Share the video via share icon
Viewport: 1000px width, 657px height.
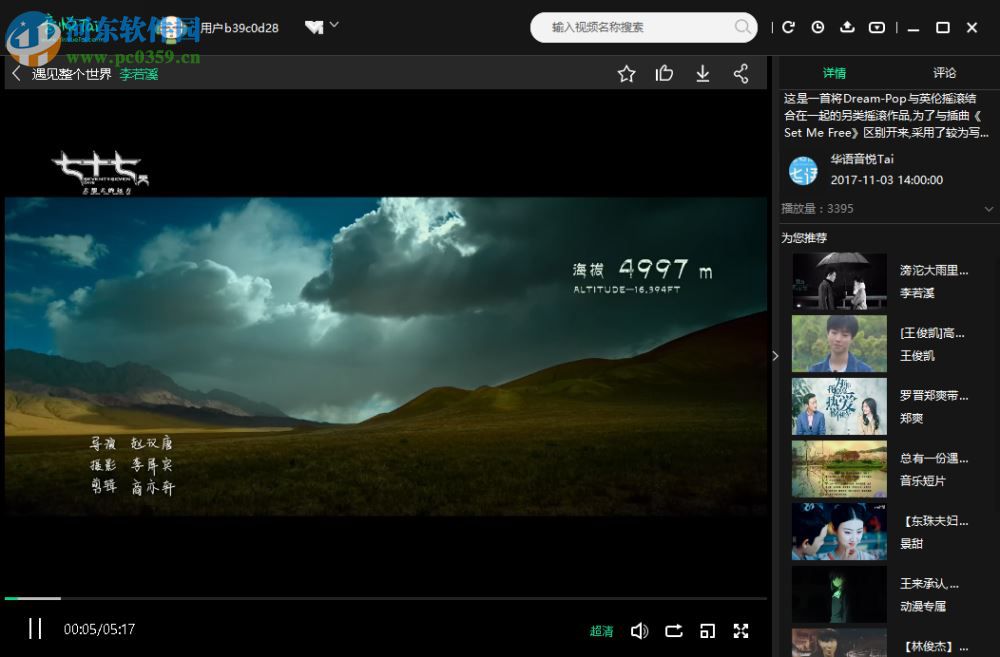click(x=741, y=73)
